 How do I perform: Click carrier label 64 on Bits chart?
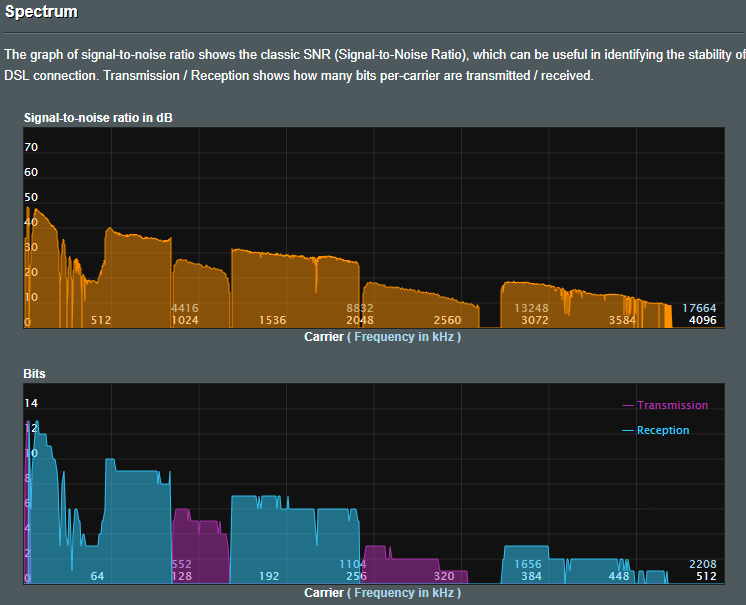coord(97,576)
